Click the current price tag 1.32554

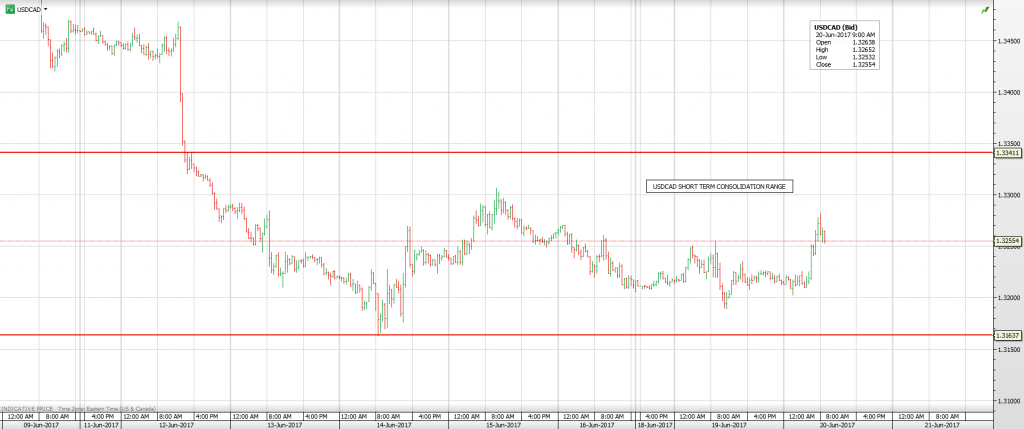point(1007,241)
